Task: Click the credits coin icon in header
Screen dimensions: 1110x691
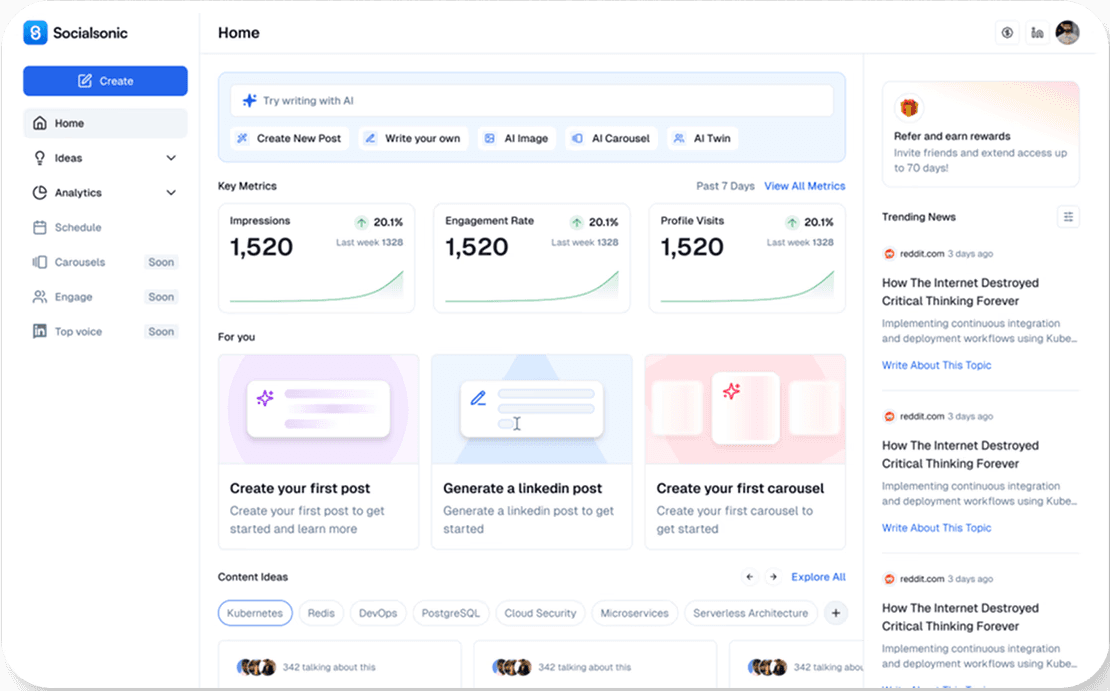Action: click(x=1007, y=33)
